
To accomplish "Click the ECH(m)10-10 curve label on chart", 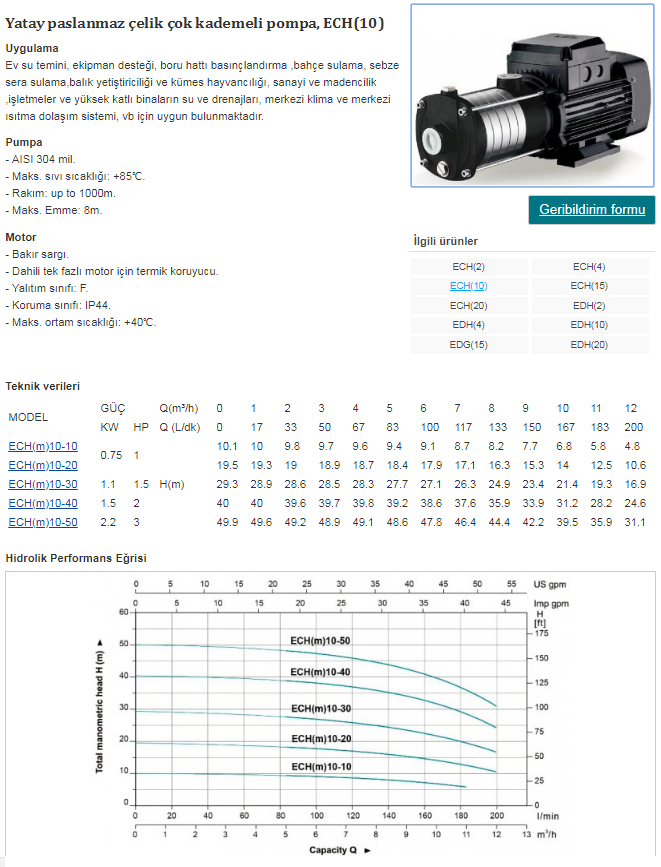I will coord(321,767).
